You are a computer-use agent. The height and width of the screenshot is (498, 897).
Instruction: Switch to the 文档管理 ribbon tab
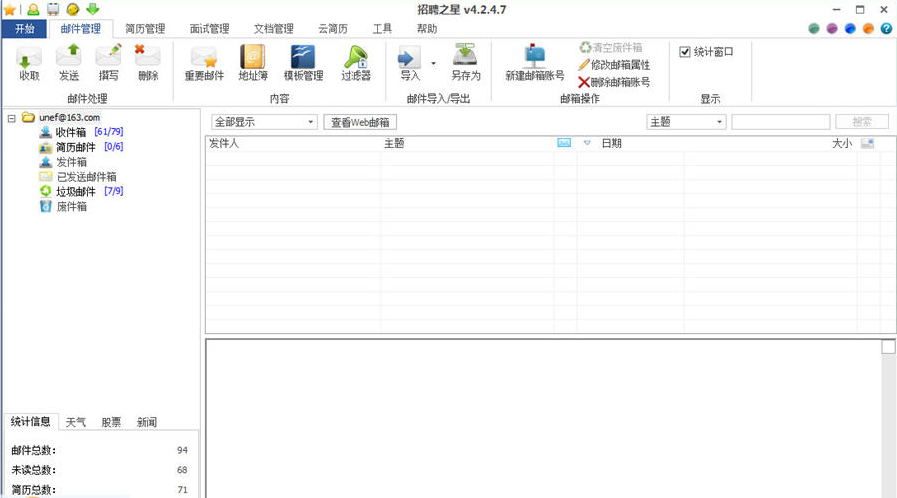click(x=273, y=29)
